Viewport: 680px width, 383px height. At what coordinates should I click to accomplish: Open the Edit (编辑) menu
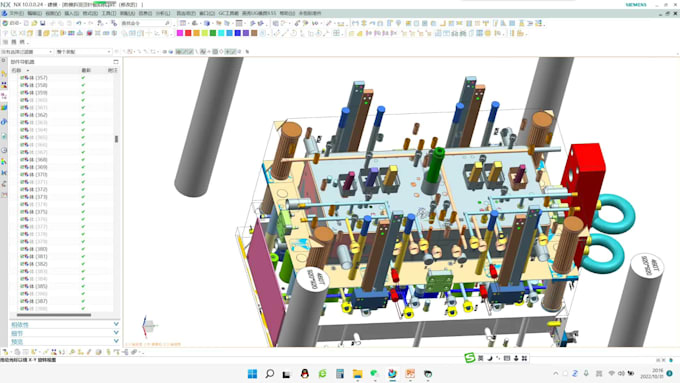tap(35, 13)
